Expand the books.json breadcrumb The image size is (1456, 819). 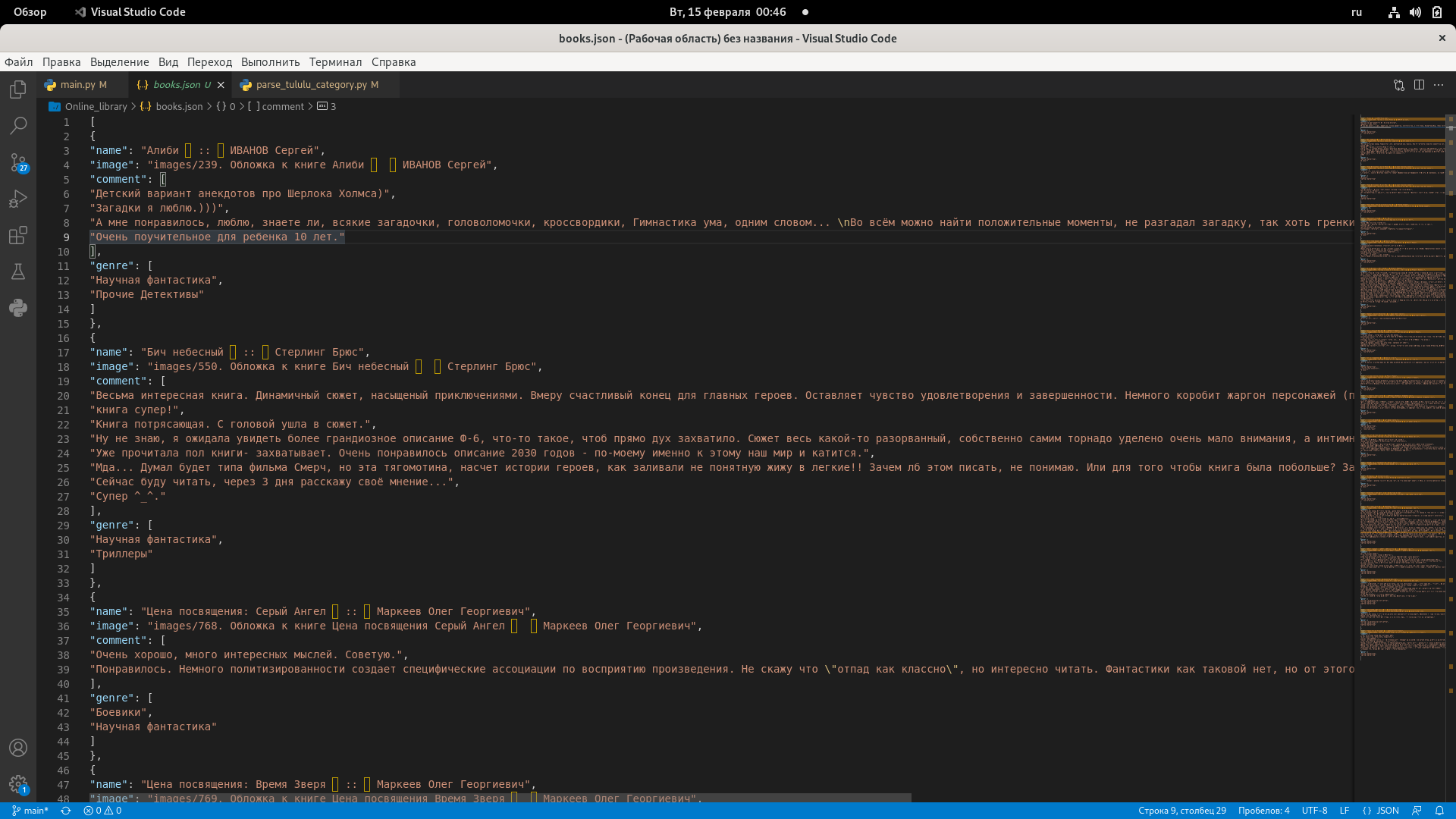pos(178,106)
